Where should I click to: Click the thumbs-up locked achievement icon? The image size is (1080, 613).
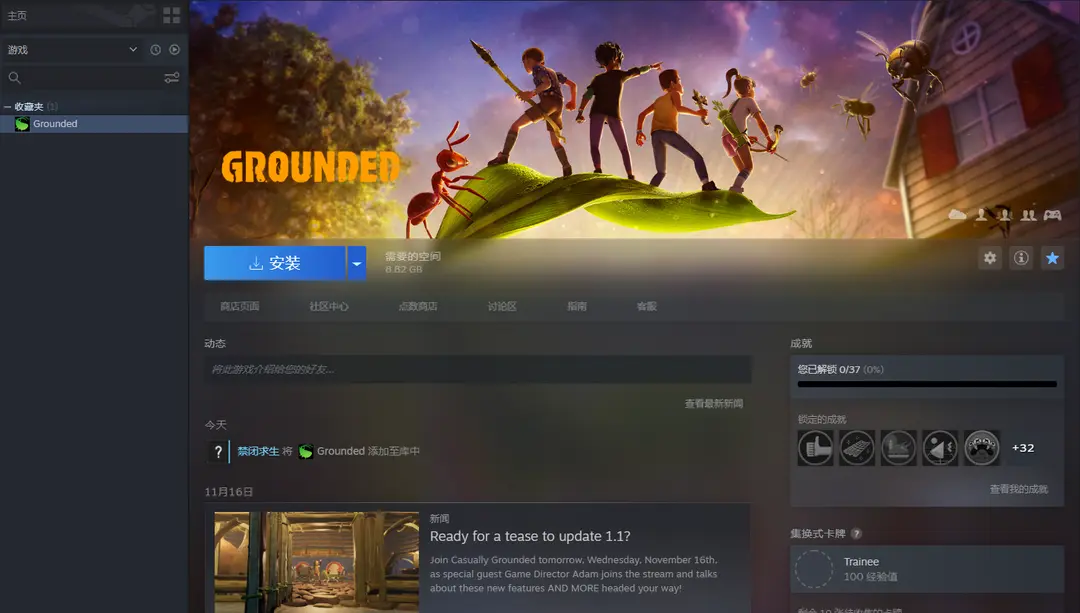(816, 448)
